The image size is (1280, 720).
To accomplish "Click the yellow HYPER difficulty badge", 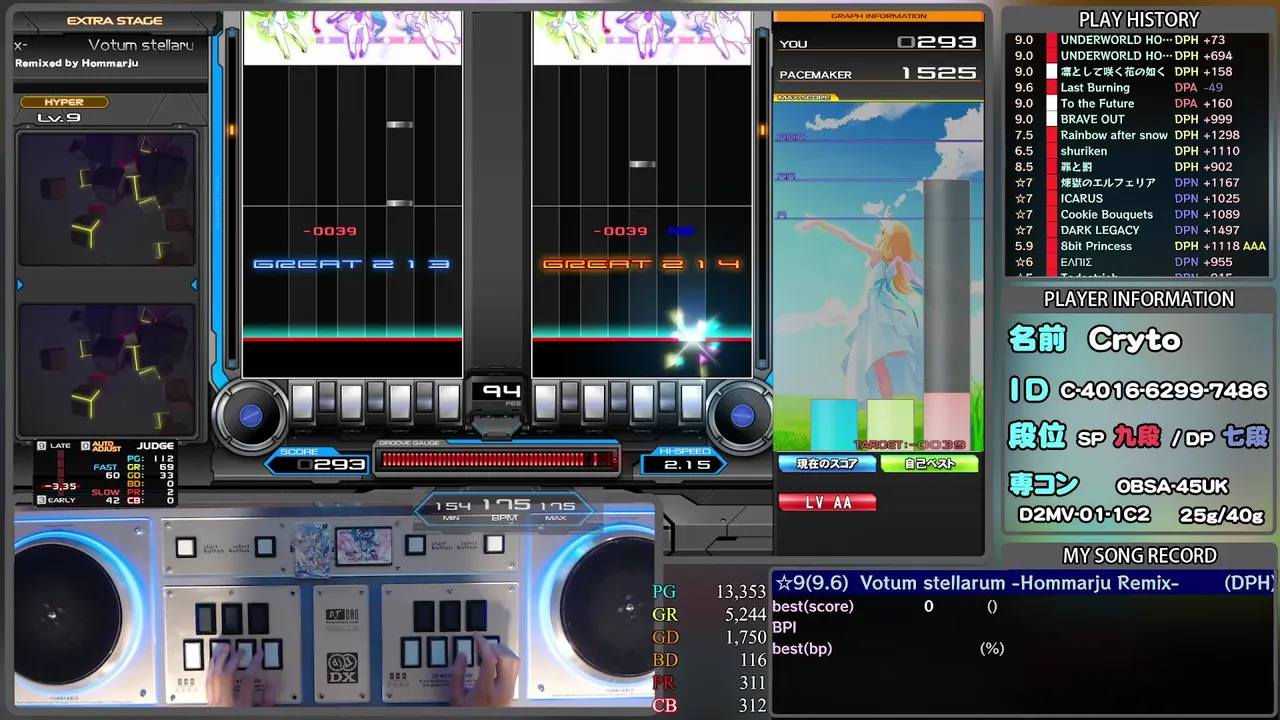I will point(64,102).
